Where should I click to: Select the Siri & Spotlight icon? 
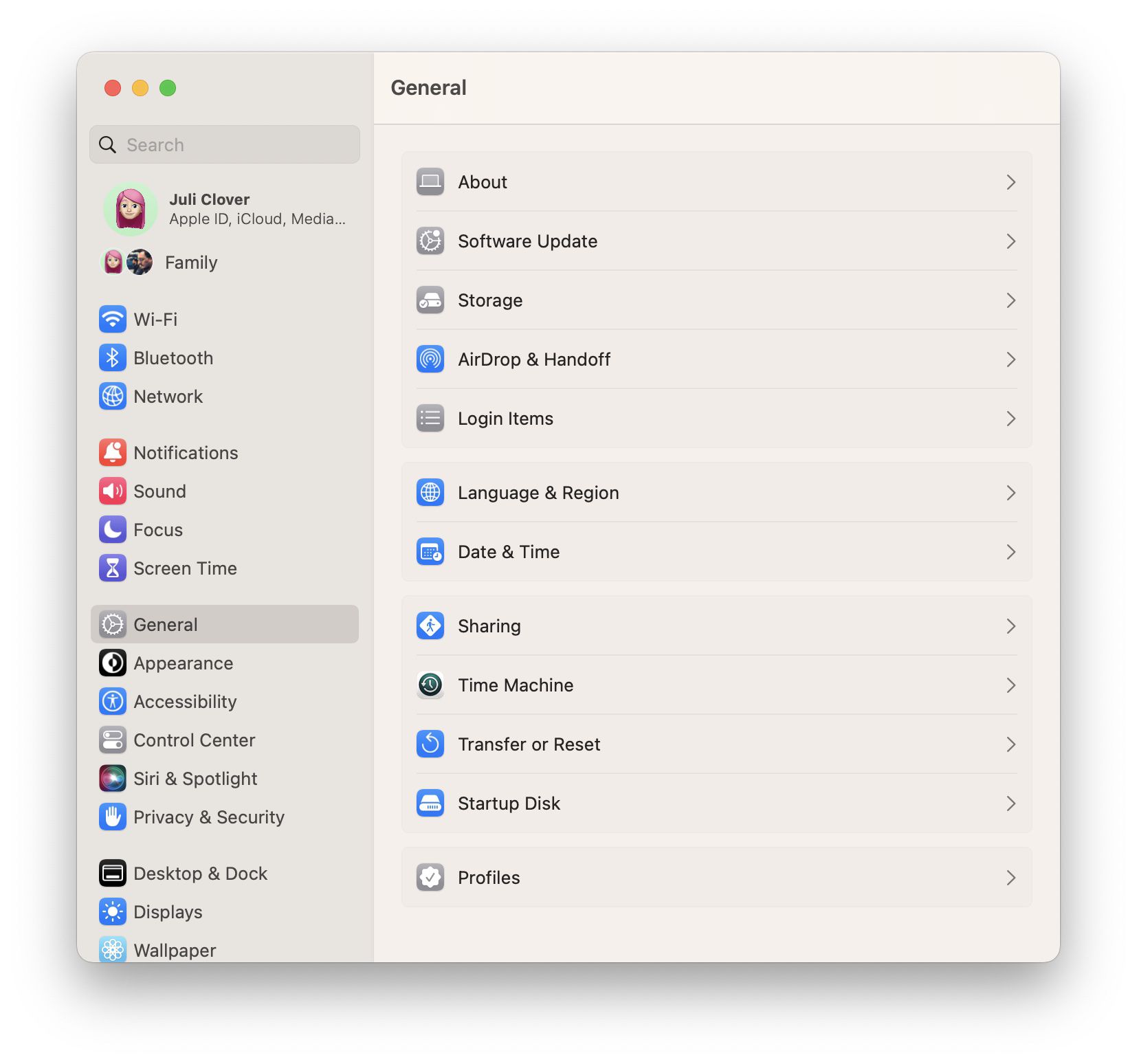112,778
